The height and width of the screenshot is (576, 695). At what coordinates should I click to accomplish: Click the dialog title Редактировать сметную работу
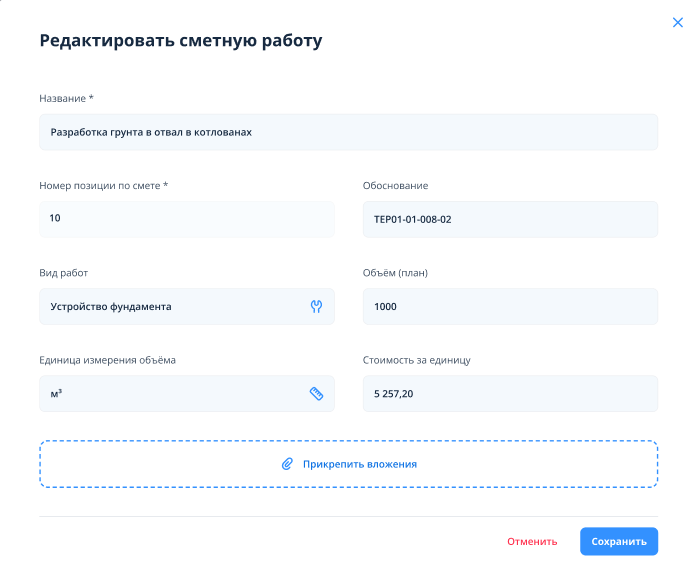point(181,40)
